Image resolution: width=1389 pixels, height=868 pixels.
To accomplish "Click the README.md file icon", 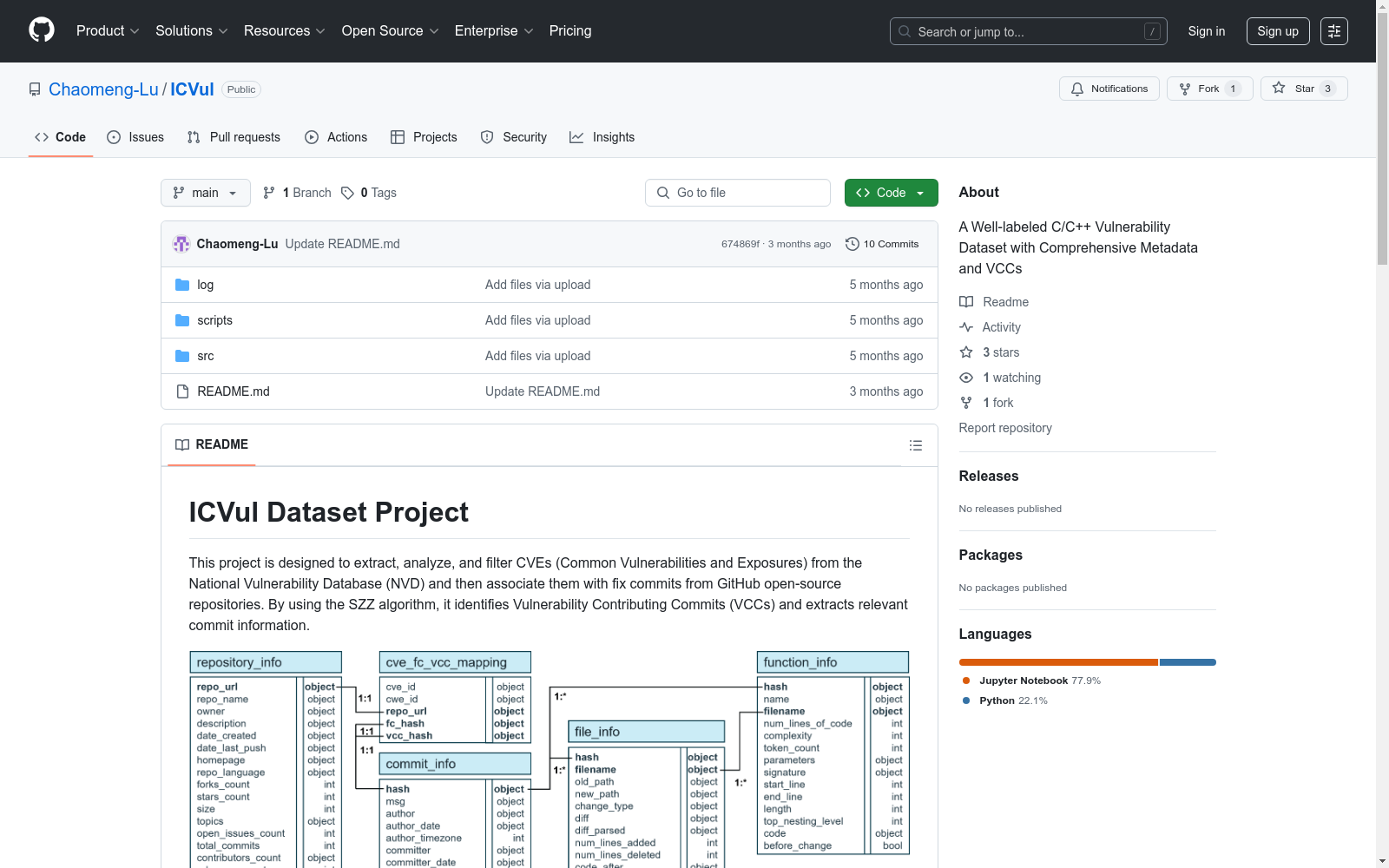I will (182, 391).
